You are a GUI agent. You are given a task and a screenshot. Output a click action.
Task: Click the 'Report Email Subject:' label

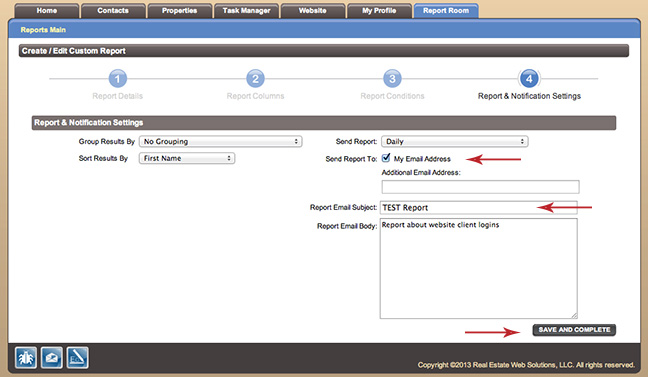coord(343,207)
